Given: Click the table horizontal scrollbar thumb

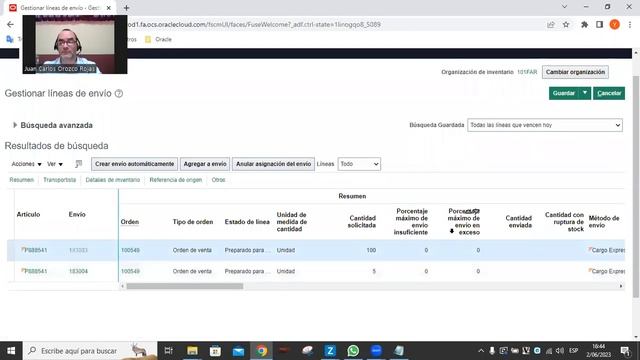Looking at the screenshot, I should (184, 287).
